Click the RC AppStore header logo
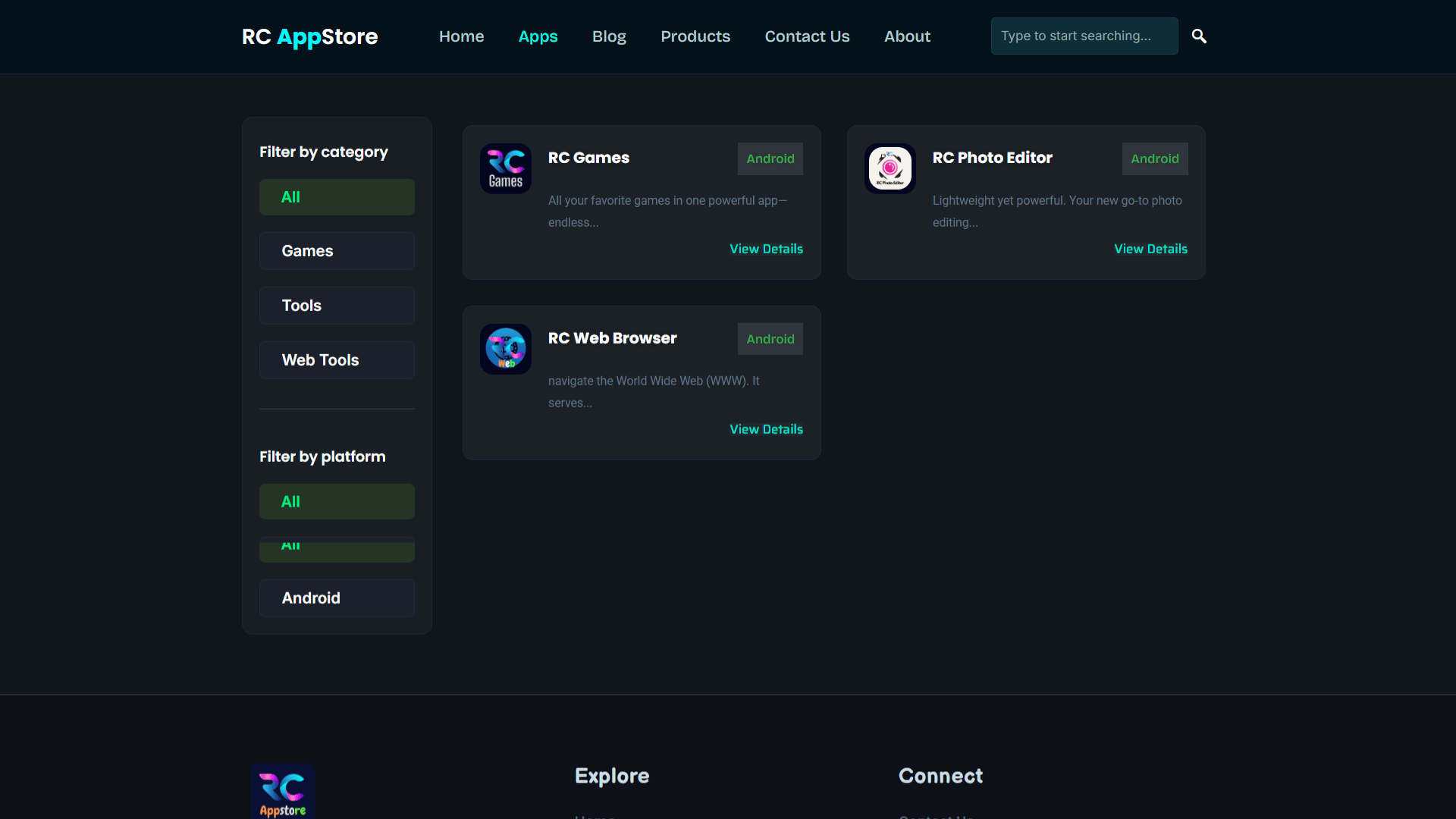This screenshot has width=1456, height=819. 309,36
